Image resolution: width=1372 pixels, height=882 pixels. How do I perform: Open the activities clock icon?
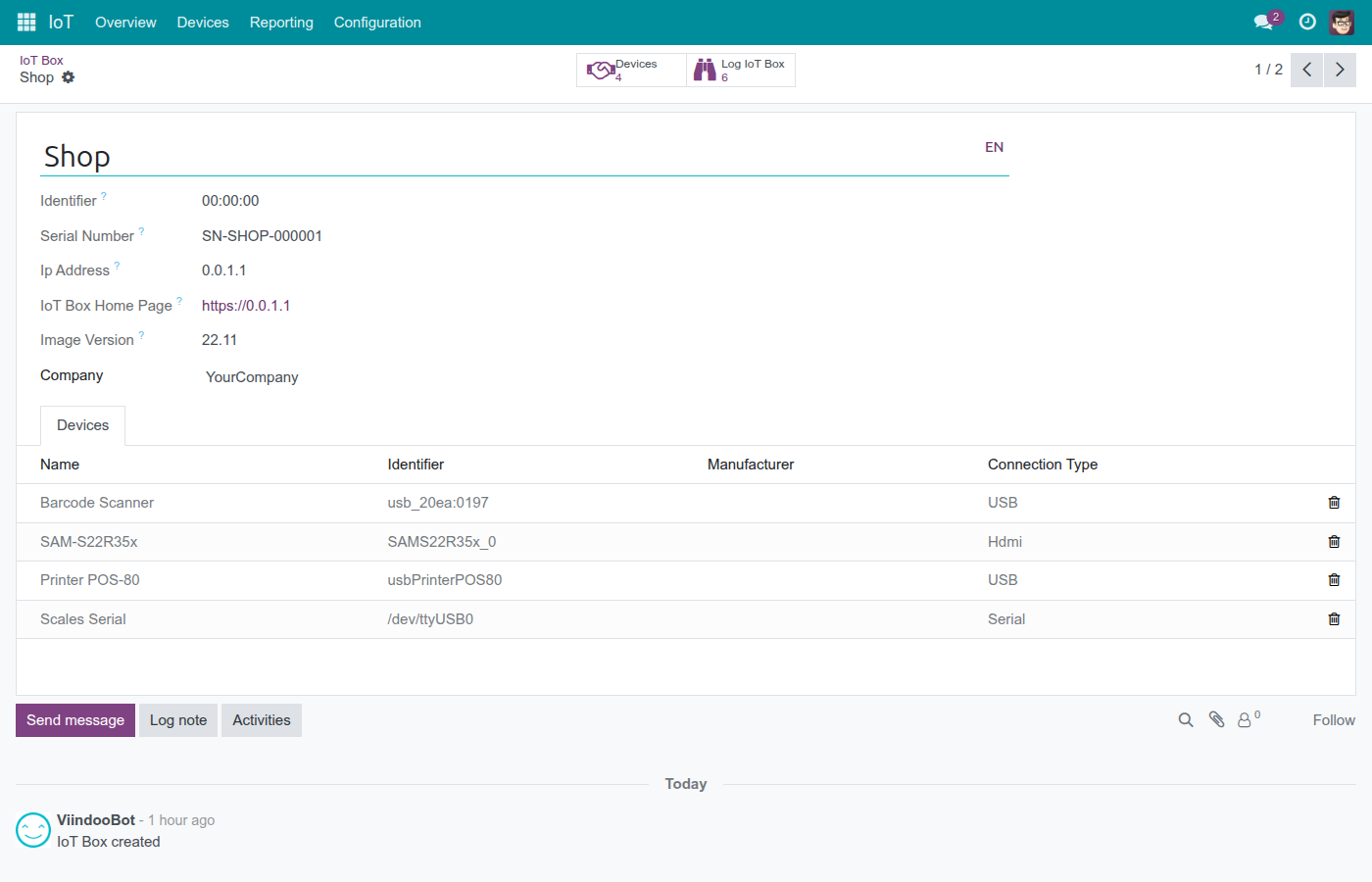1307,22
